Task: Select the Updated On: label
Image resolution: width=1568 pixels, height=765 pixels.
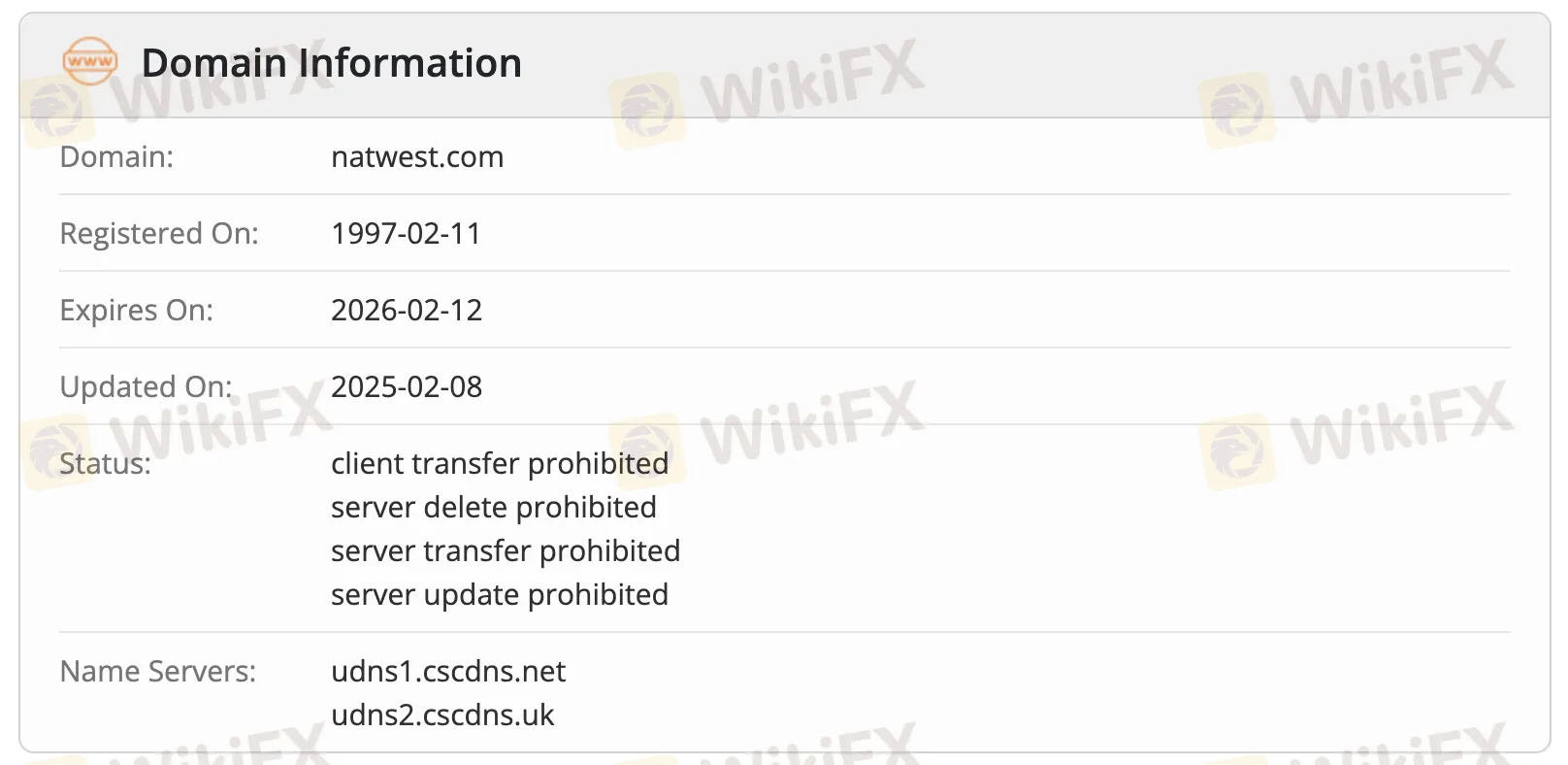Action: pyautogui.click(x=146, y=387)
